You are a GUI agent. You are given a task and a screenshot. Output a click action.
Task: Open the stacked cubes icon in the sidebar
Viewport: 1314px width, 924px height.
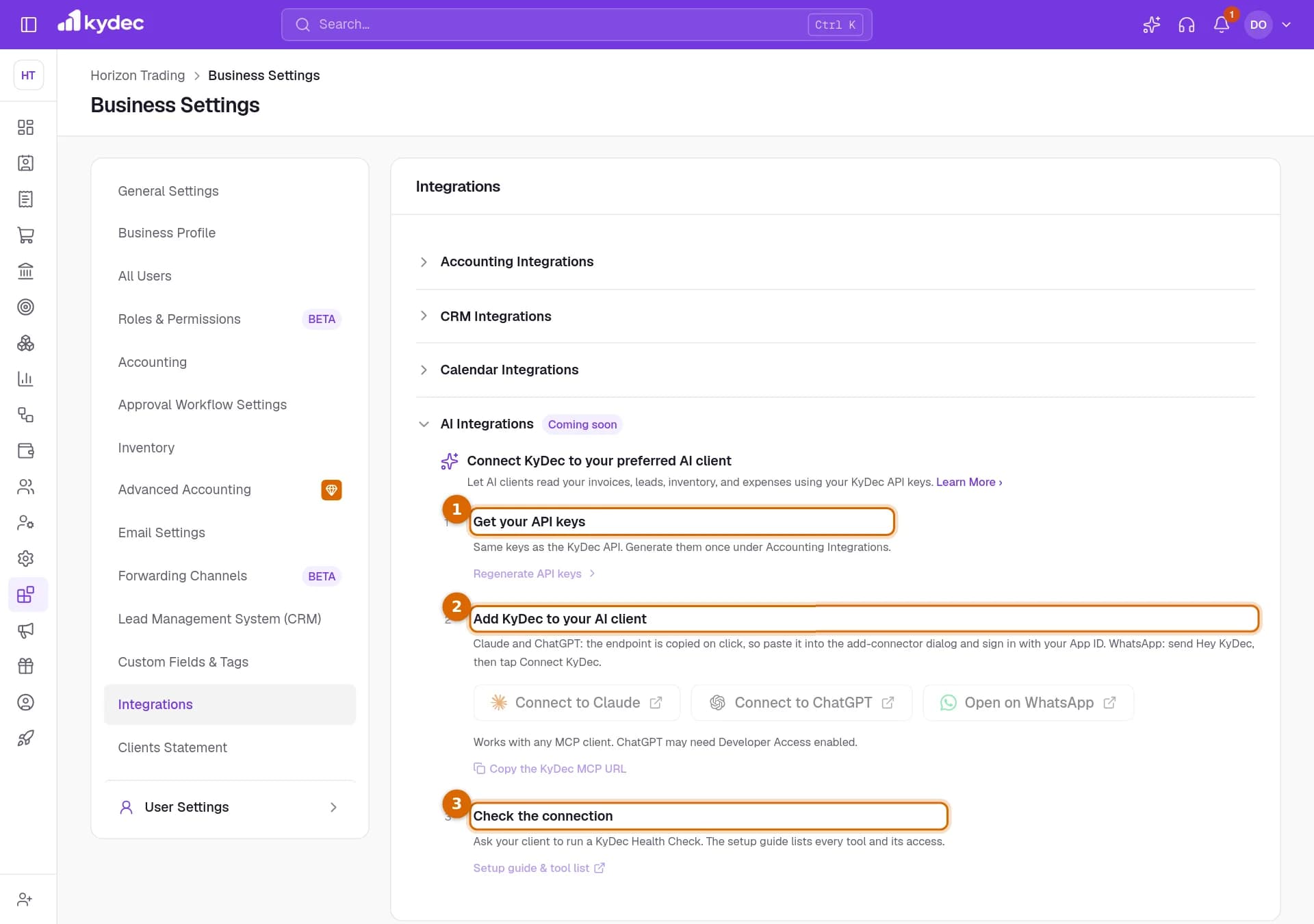(x=25, y=343)
